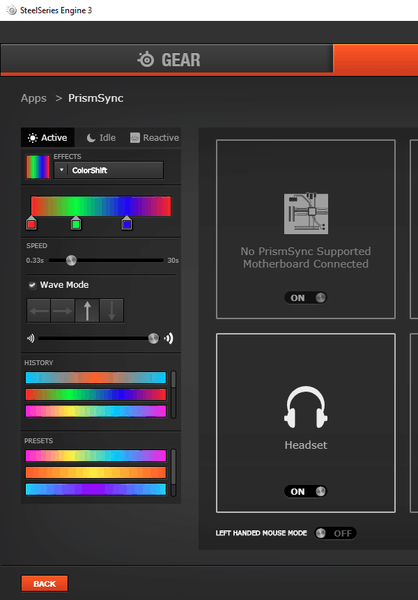Adjust the Speed slider handle

71,261
